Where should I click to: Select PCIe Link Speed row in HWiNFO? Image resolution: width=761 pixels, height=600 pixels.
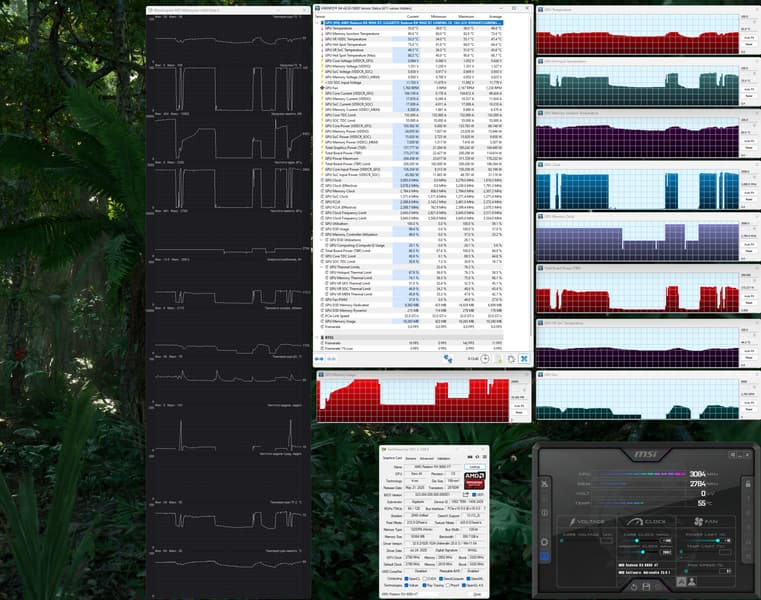410,316
